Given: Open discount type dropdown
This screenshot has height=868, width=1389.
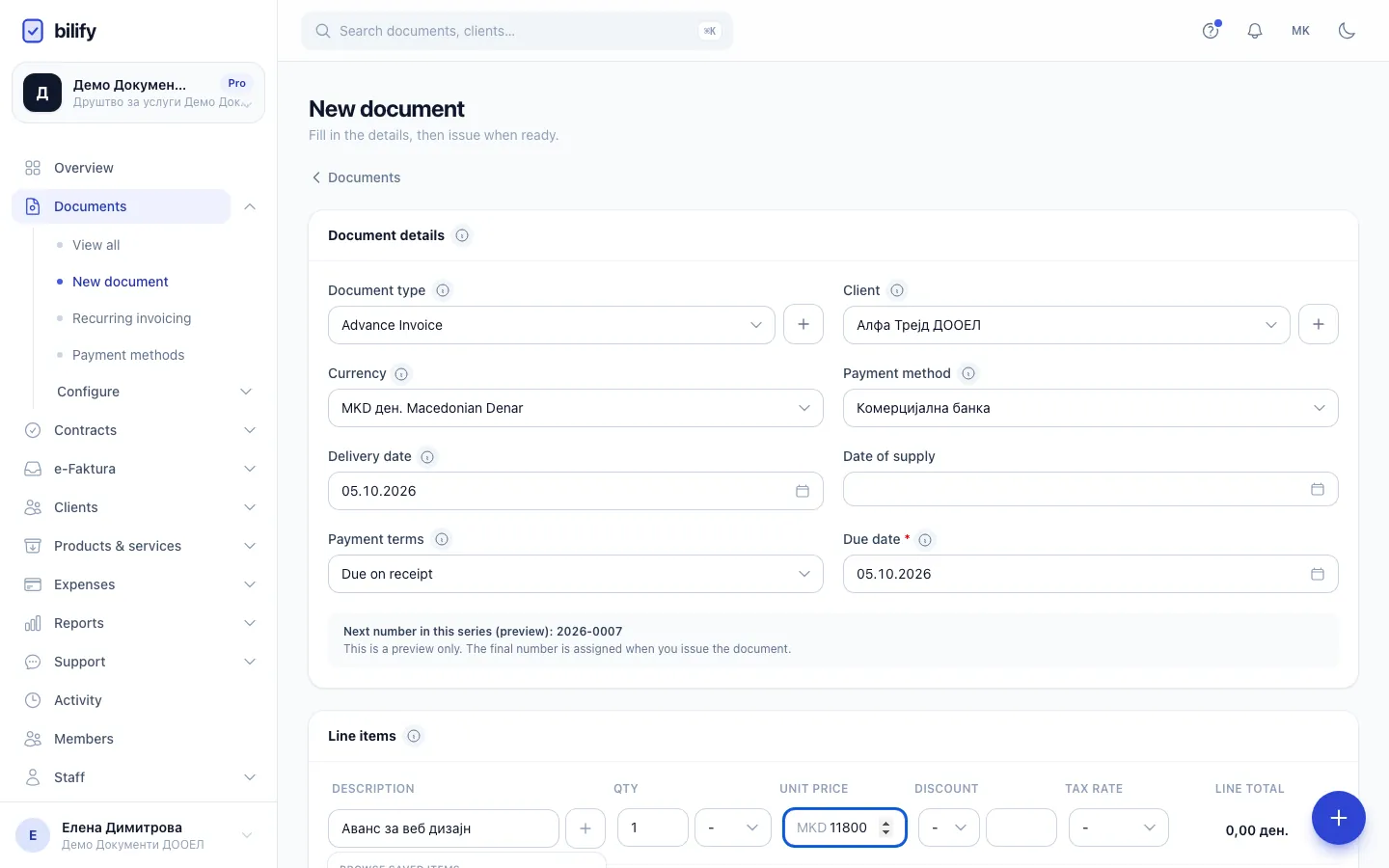Looking at the screenshot, I should pyautogui.click(x=949, y=827).
